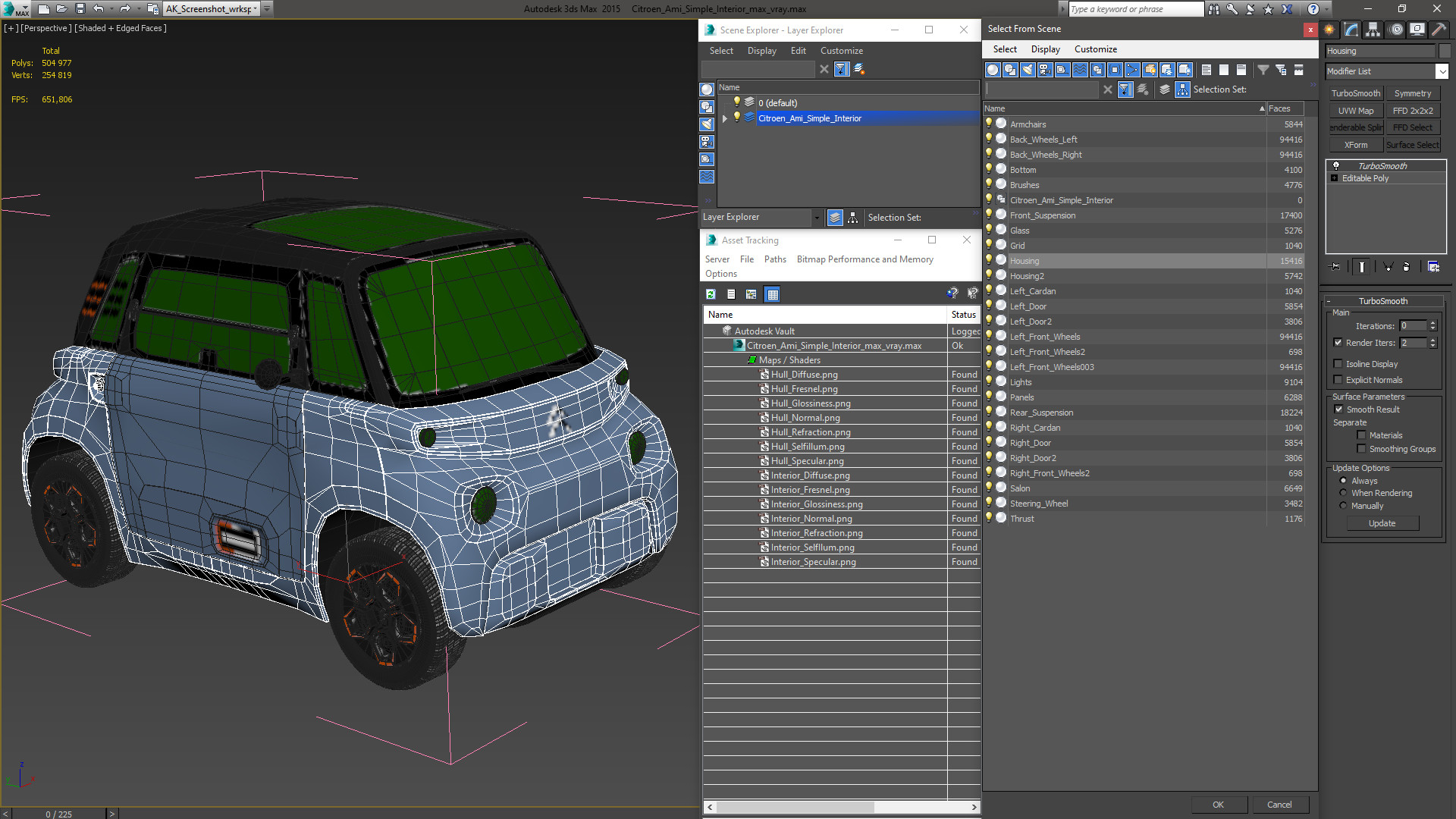This screenshot has height=819, width=1456.
Task: Open workspace selector AK_Screenshot dropdown
Action: (256, 9)
